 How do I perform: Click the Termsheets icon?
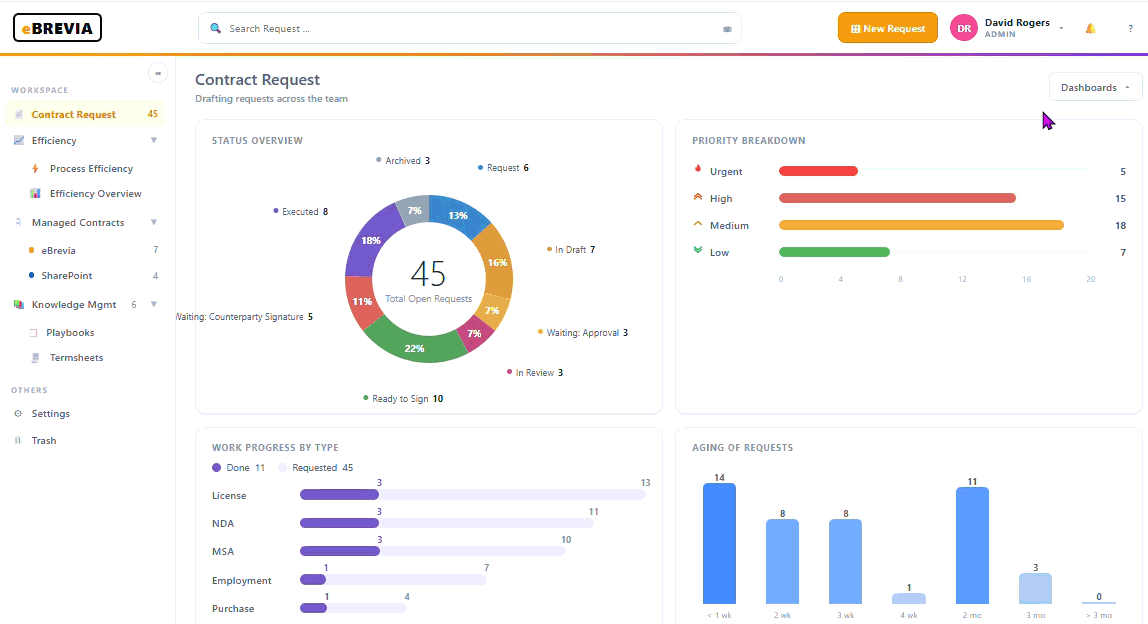point(35,357)
